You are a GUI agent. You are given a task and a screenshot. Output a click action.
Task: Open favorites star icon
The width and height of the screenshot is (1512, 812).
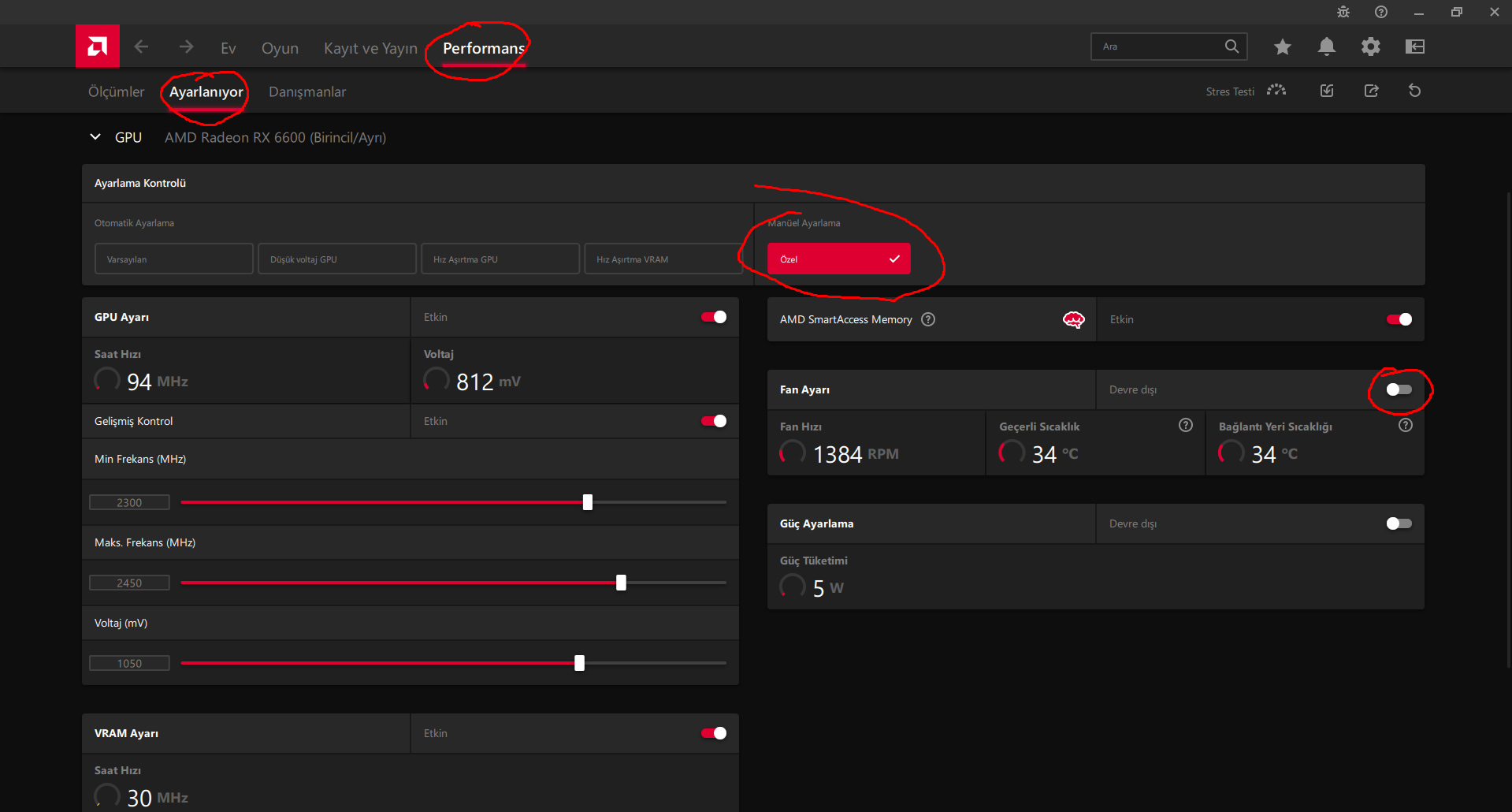(1283, 47)
